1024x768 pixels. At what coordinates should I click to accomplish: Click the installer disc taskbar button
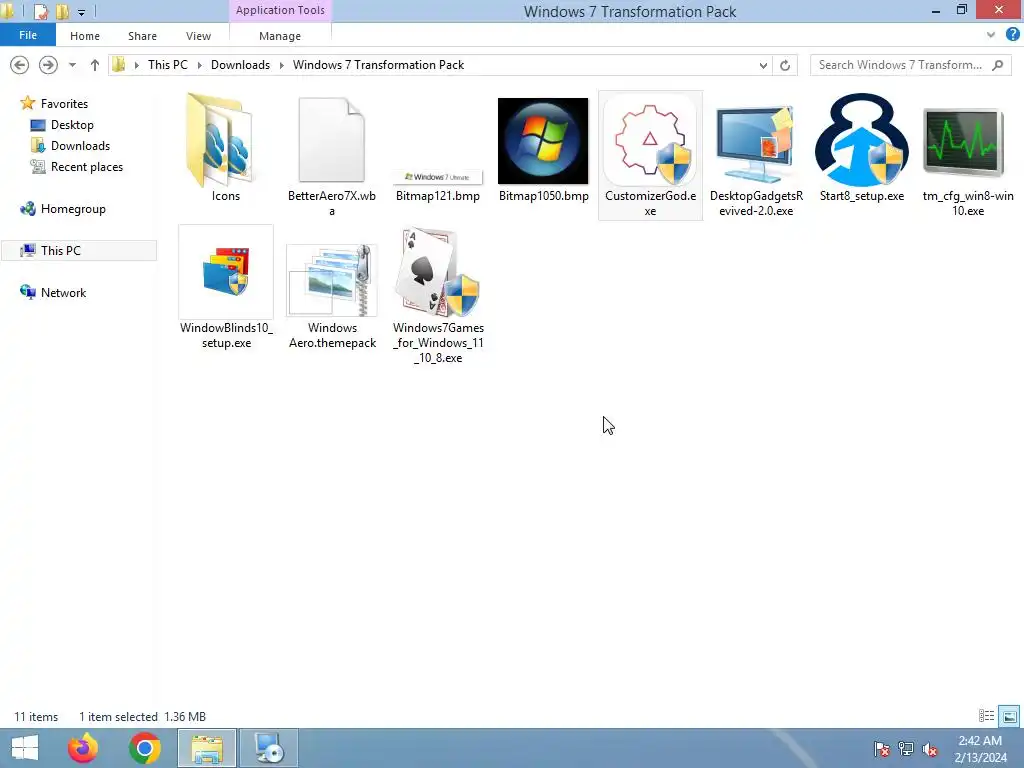pyautogui.click(x=268, y=748)
